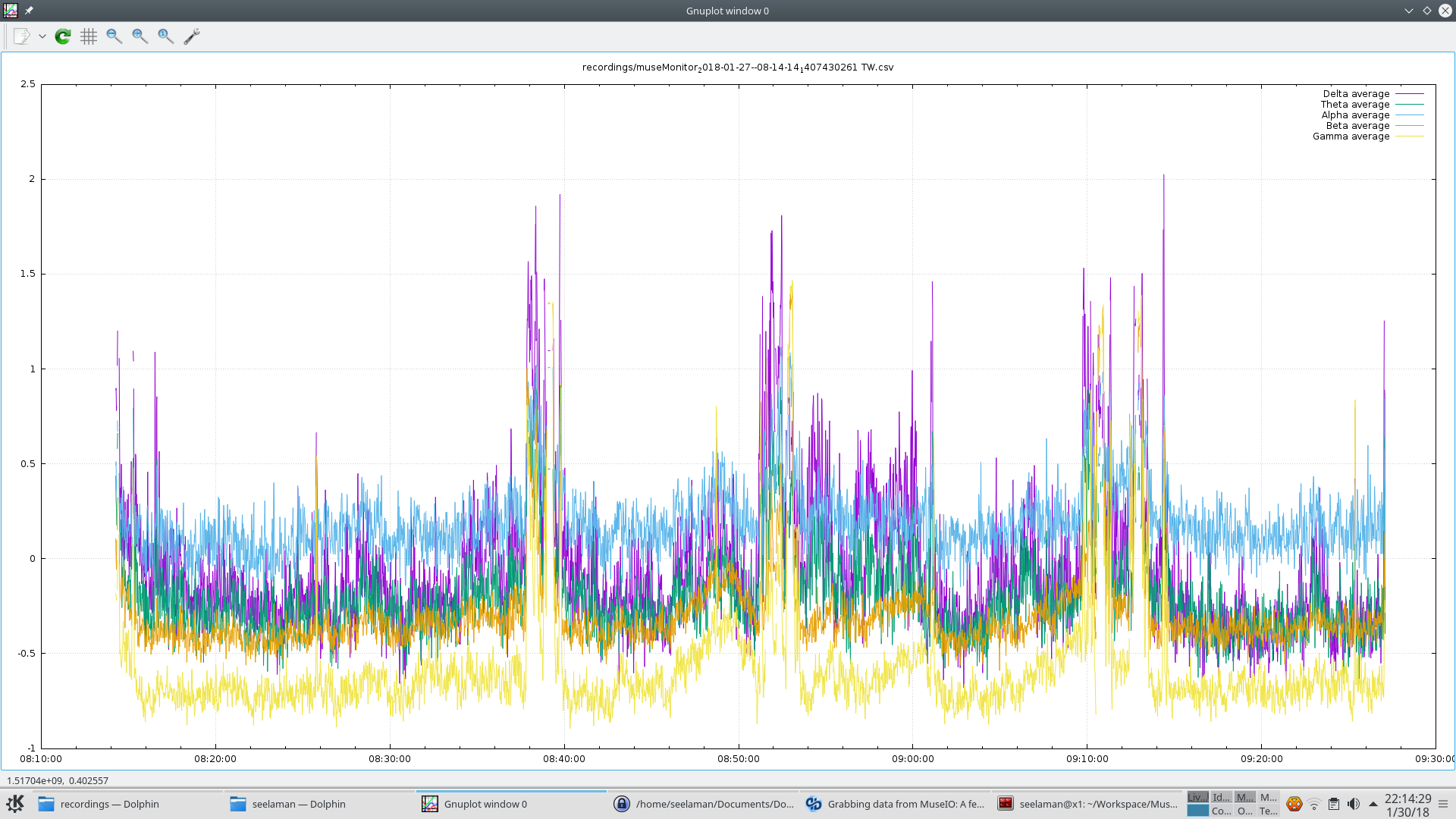Zoom in with the plus magnifier
This screenshot has width=1456, height=819.
tap(140, 36)
